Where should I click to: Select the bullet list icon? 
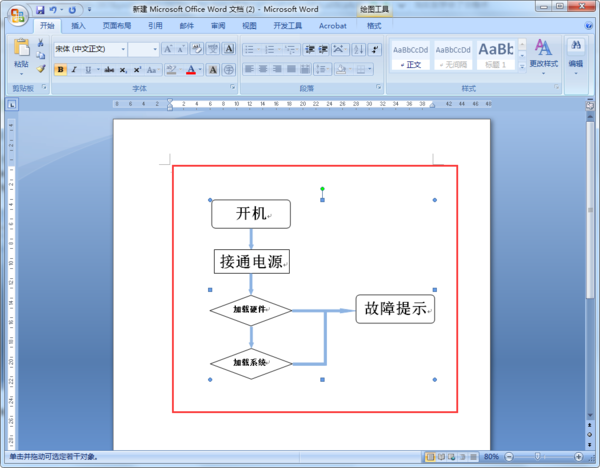(251, 49)
